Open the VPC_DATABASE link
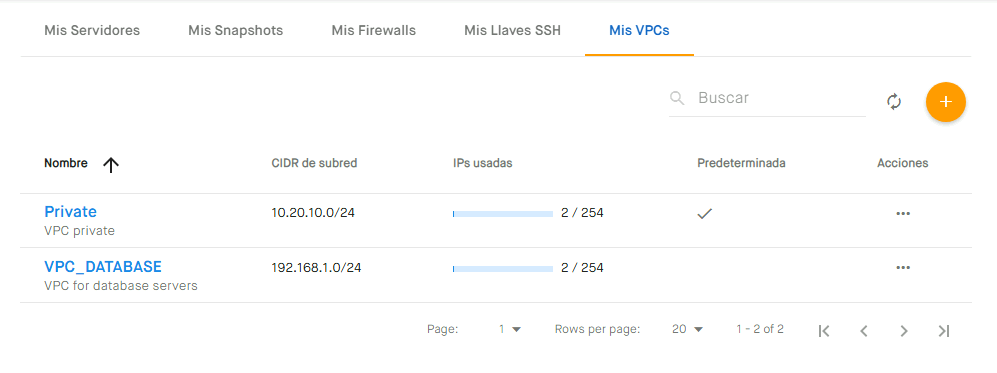 103,266
